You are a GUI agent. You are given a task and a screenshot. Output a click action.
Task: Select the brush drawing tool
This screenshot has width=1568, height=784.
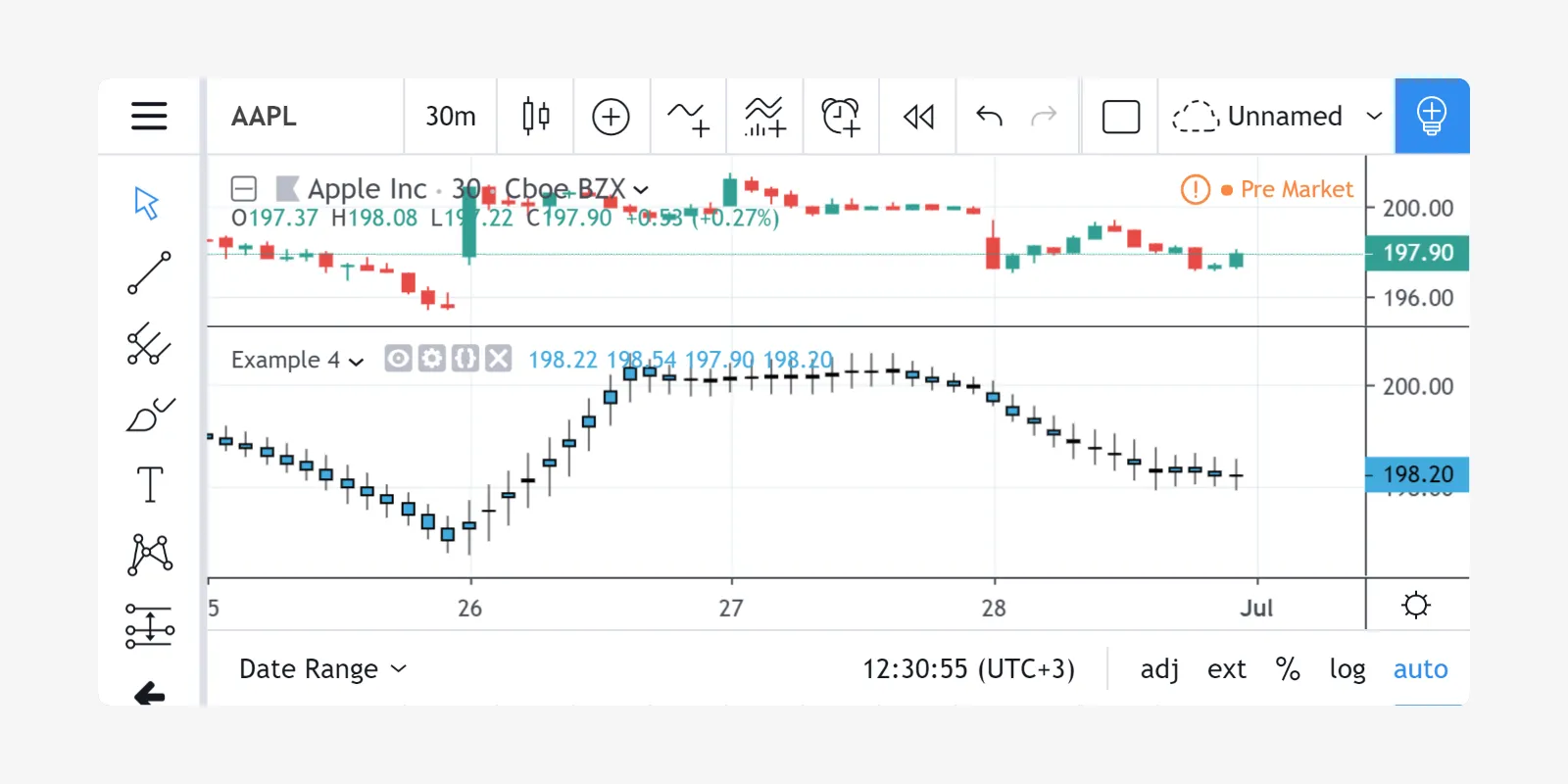point(149,415)
